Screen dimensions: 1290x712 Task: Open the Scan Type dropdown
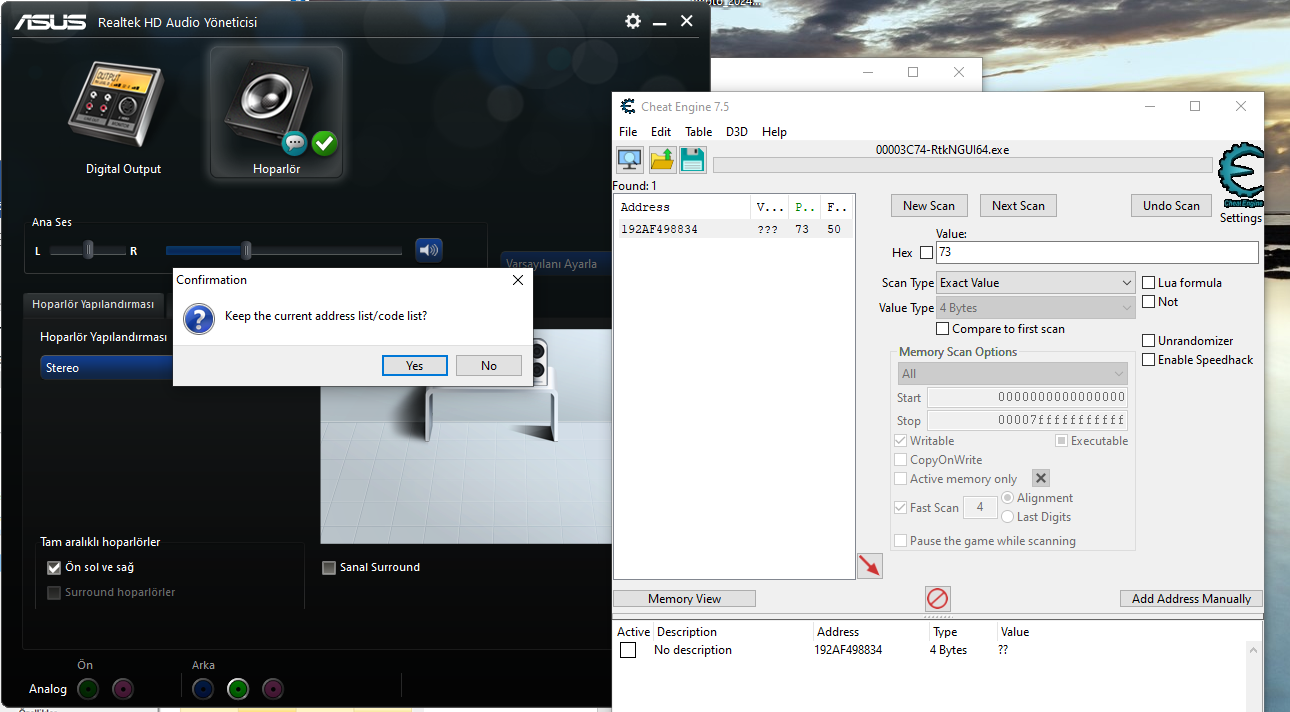(1035, 283)
